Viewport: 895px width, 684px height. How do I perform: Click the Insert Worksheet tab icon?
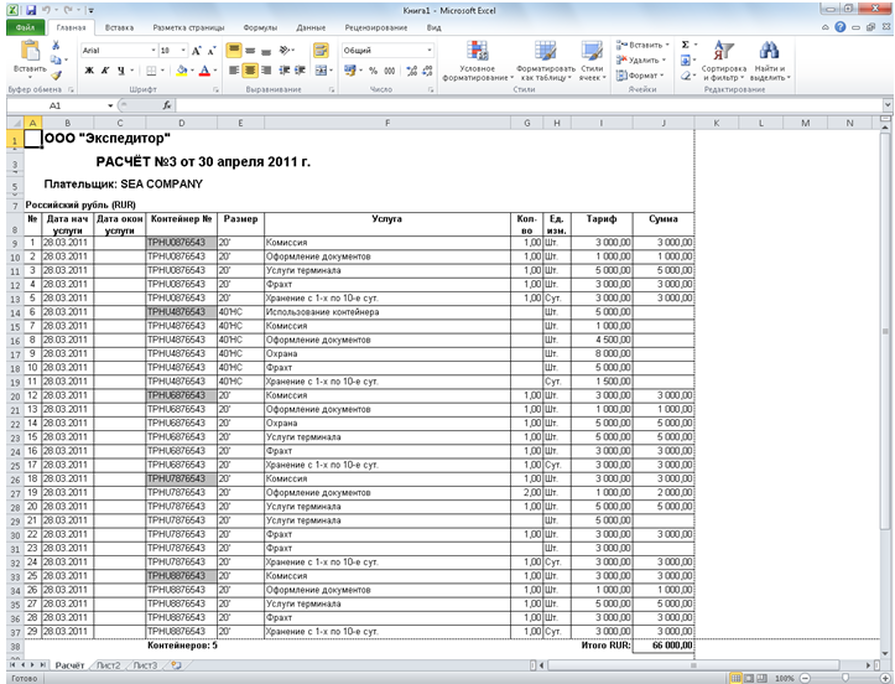click(176, 665)
